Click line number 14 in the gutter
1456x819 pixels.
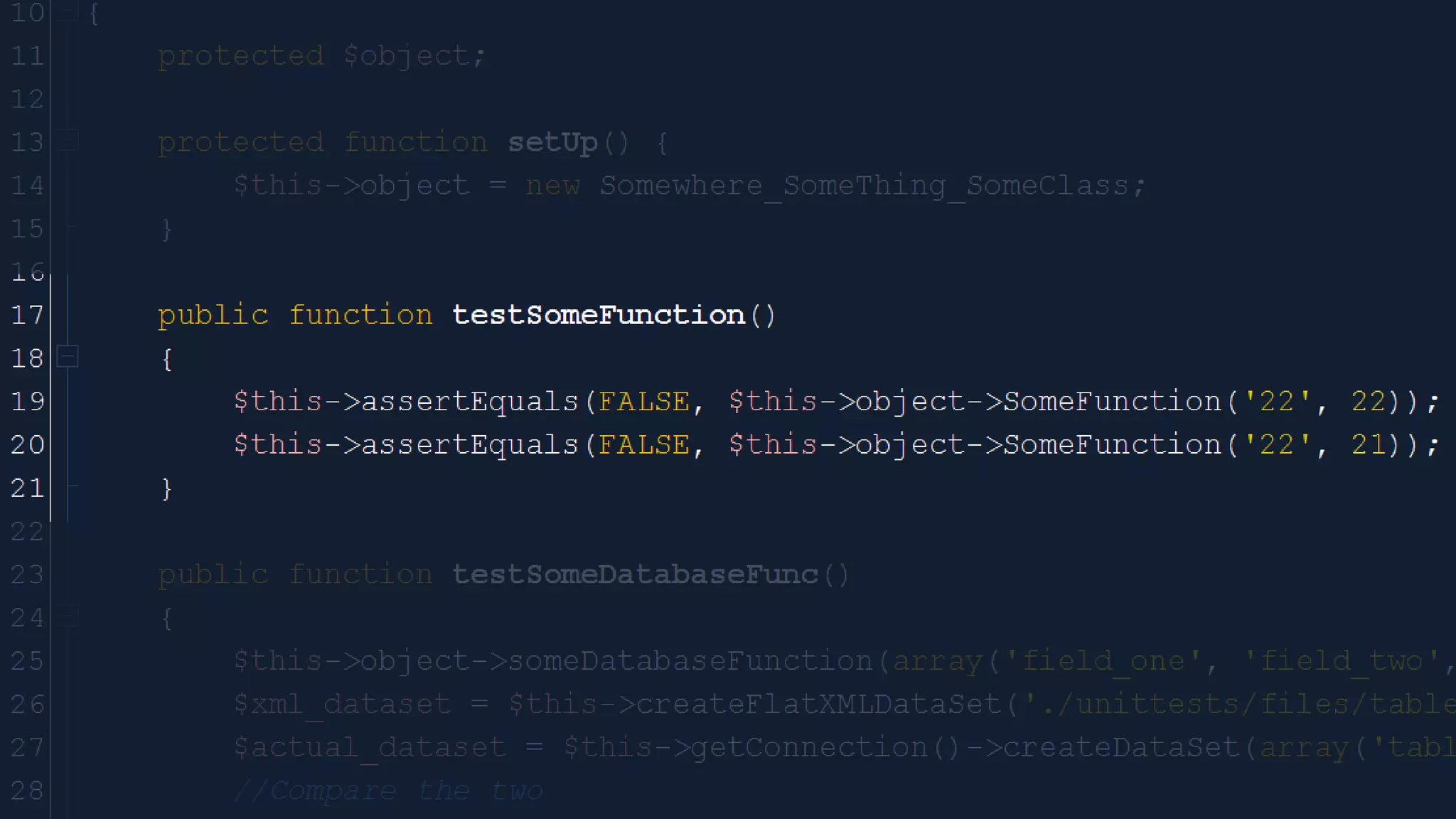point(27,186)
